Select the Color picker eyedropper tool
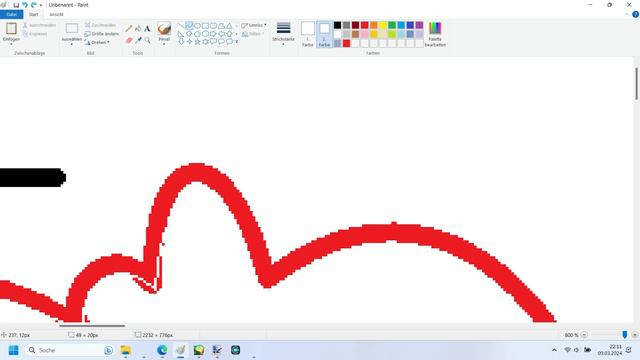Viewport: 640px width, 360px height. 138,40
